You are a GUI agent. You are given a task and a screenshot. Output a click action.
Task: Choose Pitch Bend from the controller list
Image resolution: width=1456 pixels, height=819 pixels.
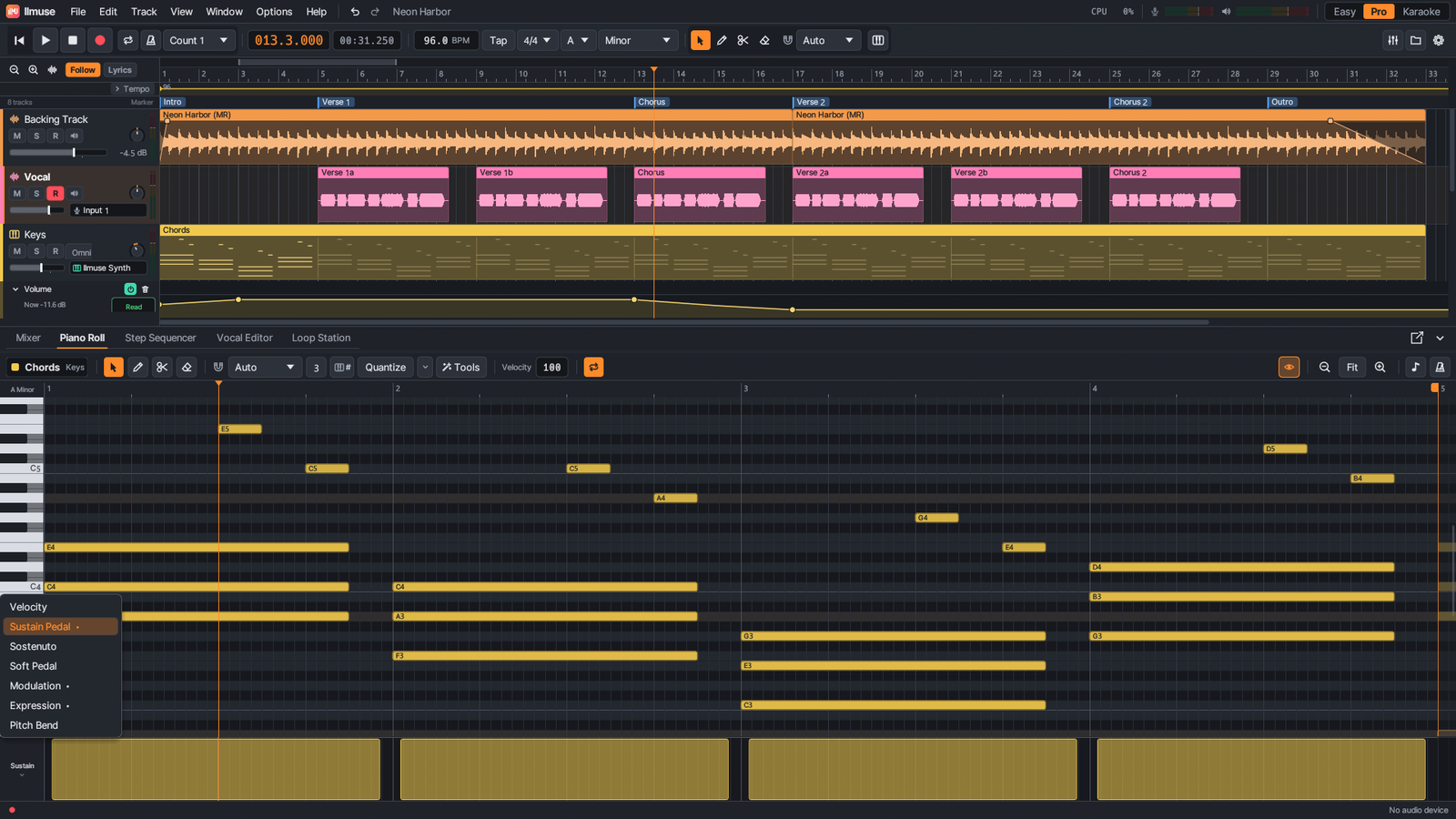click(x=61, y=725)
